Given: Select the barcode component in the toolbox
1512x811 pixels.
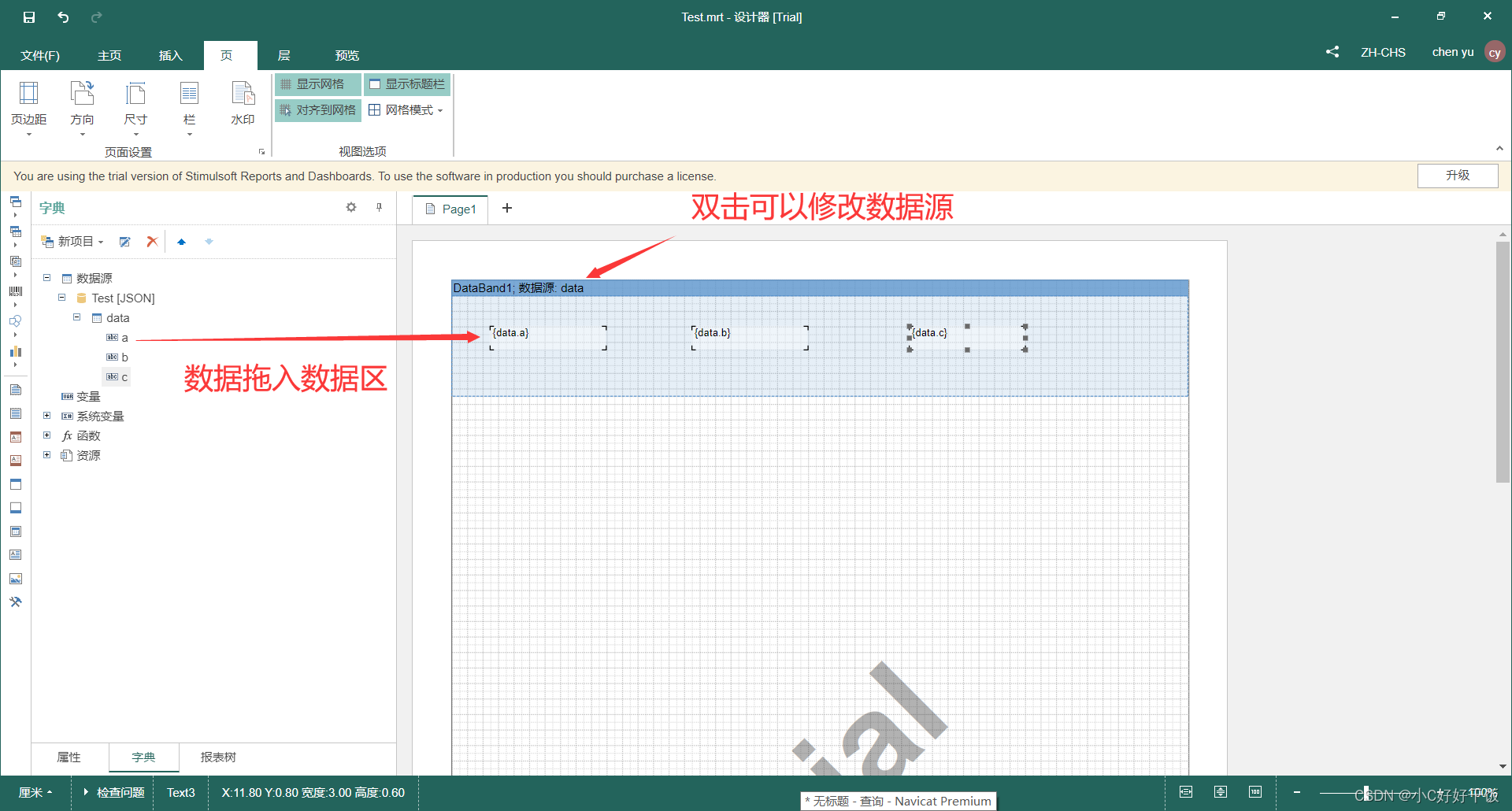Looking at the screenshot, I should (15, 291).
